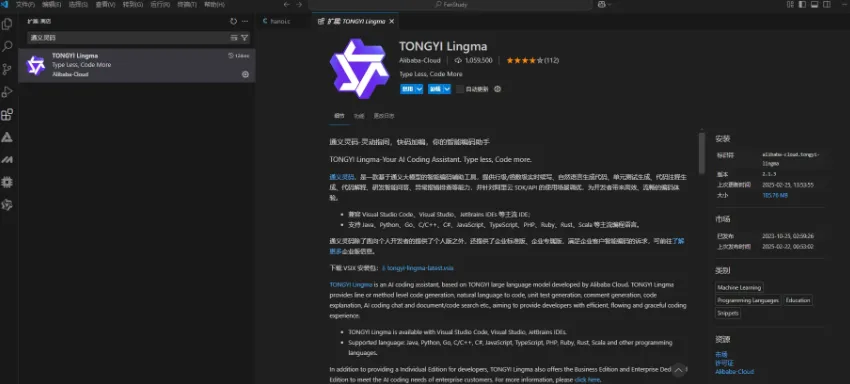This screenshot has height=384, width=850.
Task: Open the license resource link
Action: click(724, 362)
